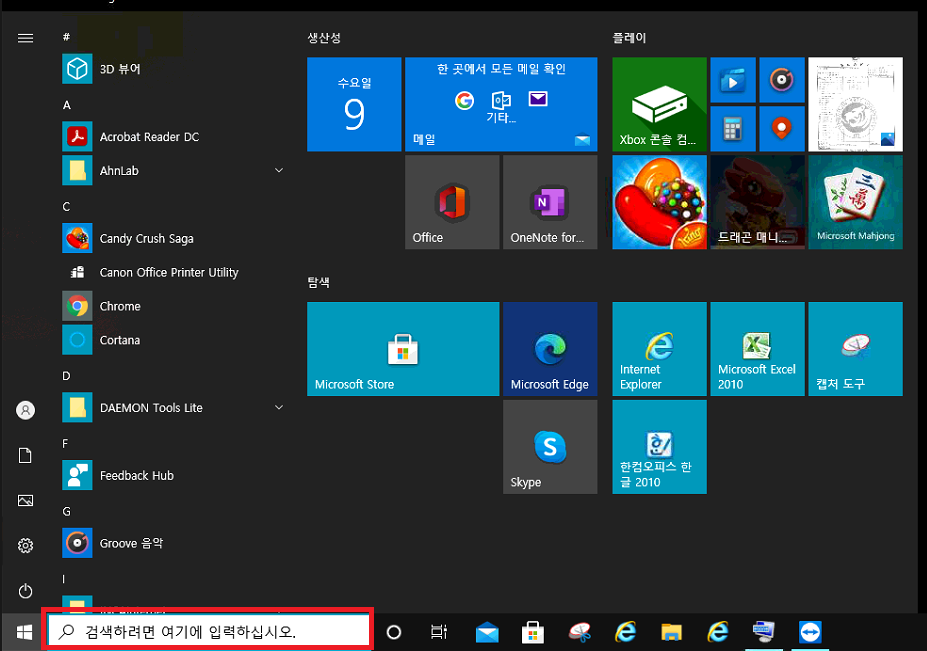This screenshot has width=927, height=651.
Task: Open the Internet Explorer tile
Action: click(660, 349)
